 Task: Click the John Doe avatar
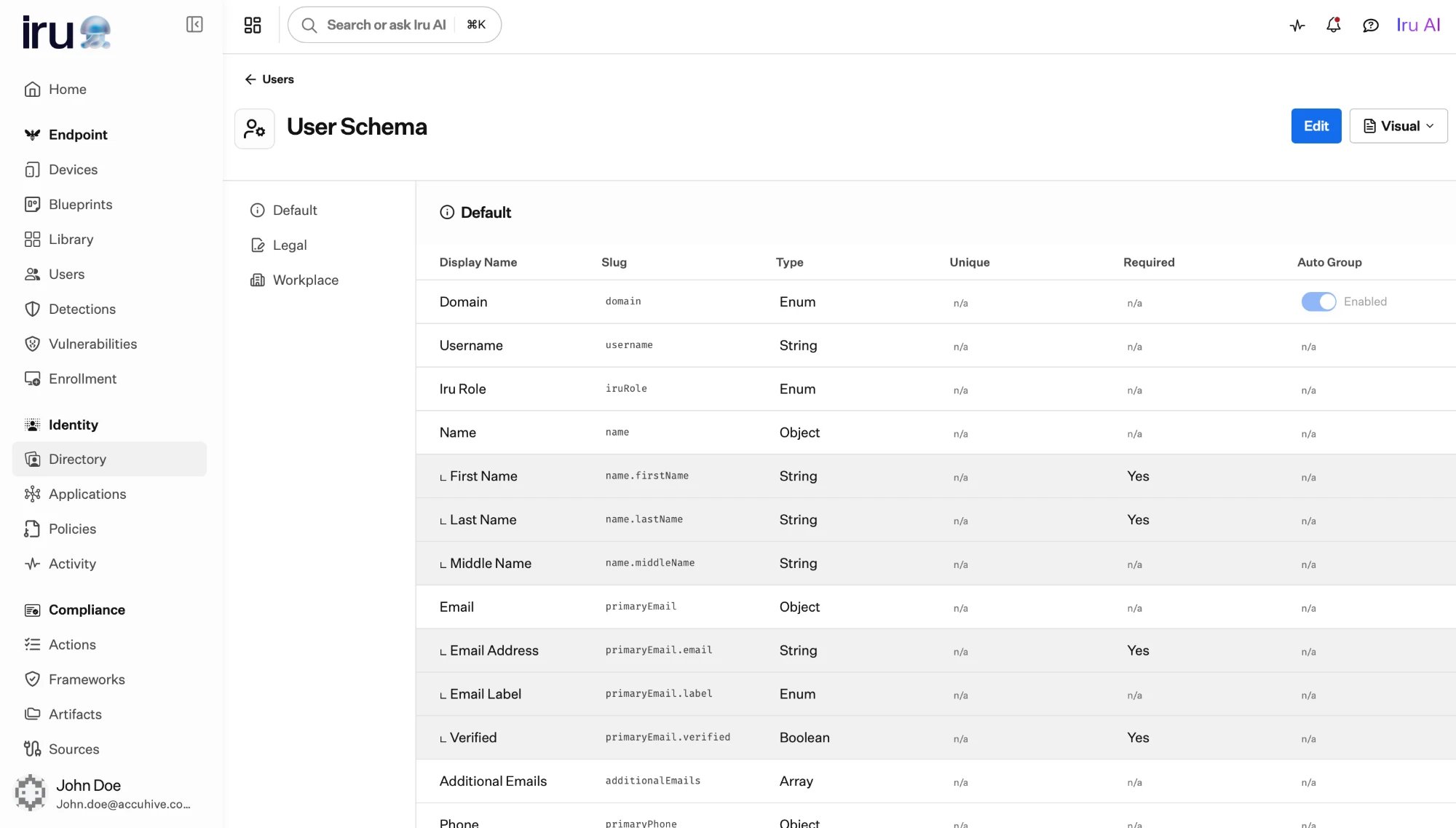click(30, 793)
